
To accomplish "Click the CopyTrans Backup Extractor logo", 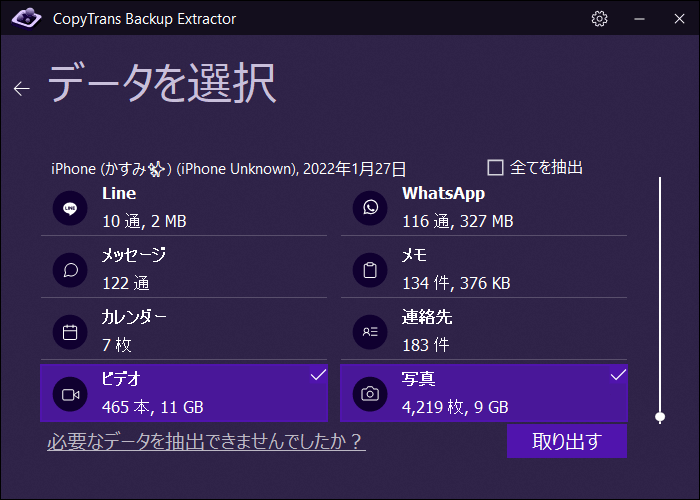I will [26, 18].
